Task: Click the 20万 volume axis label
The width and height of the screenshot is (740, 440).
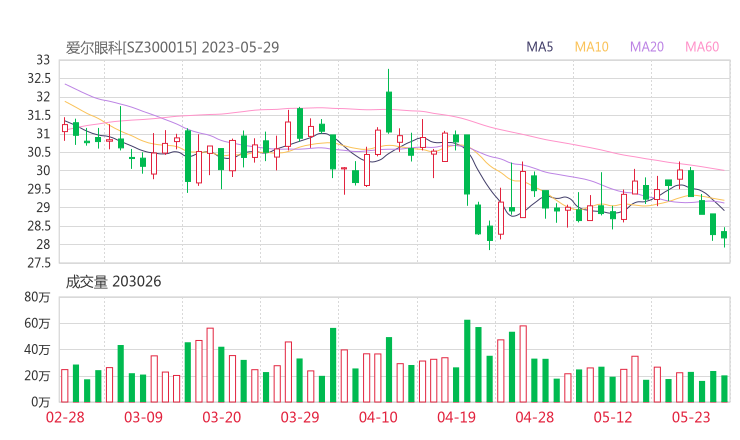Action: [x=37, y=376]
